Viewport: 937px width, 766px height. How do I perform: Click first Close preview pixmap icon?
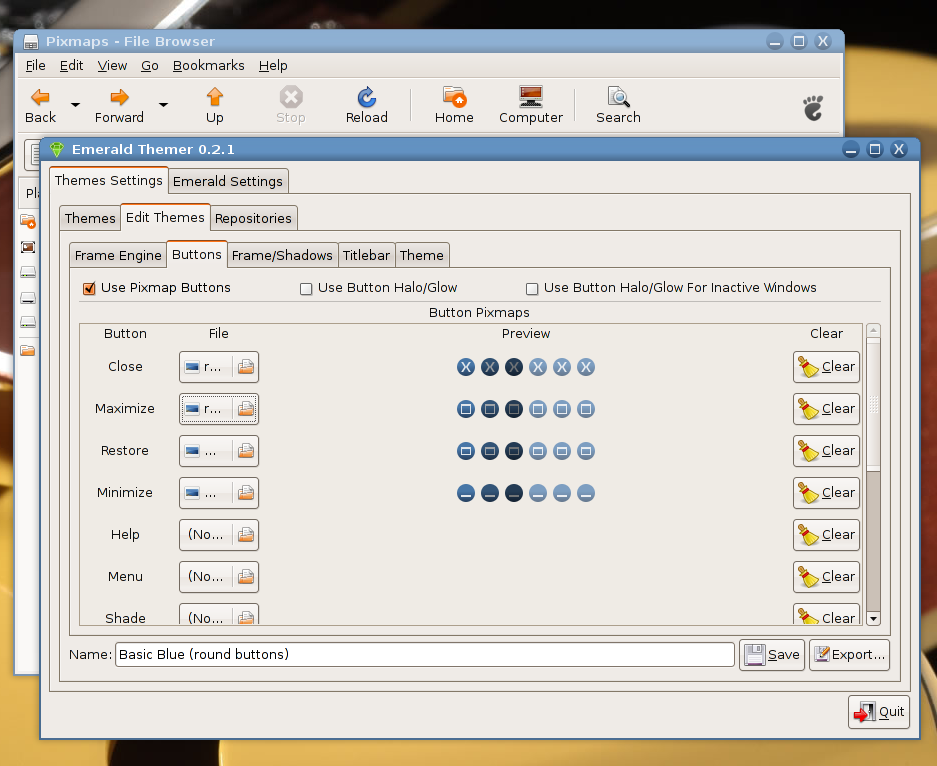pos(466,367)
